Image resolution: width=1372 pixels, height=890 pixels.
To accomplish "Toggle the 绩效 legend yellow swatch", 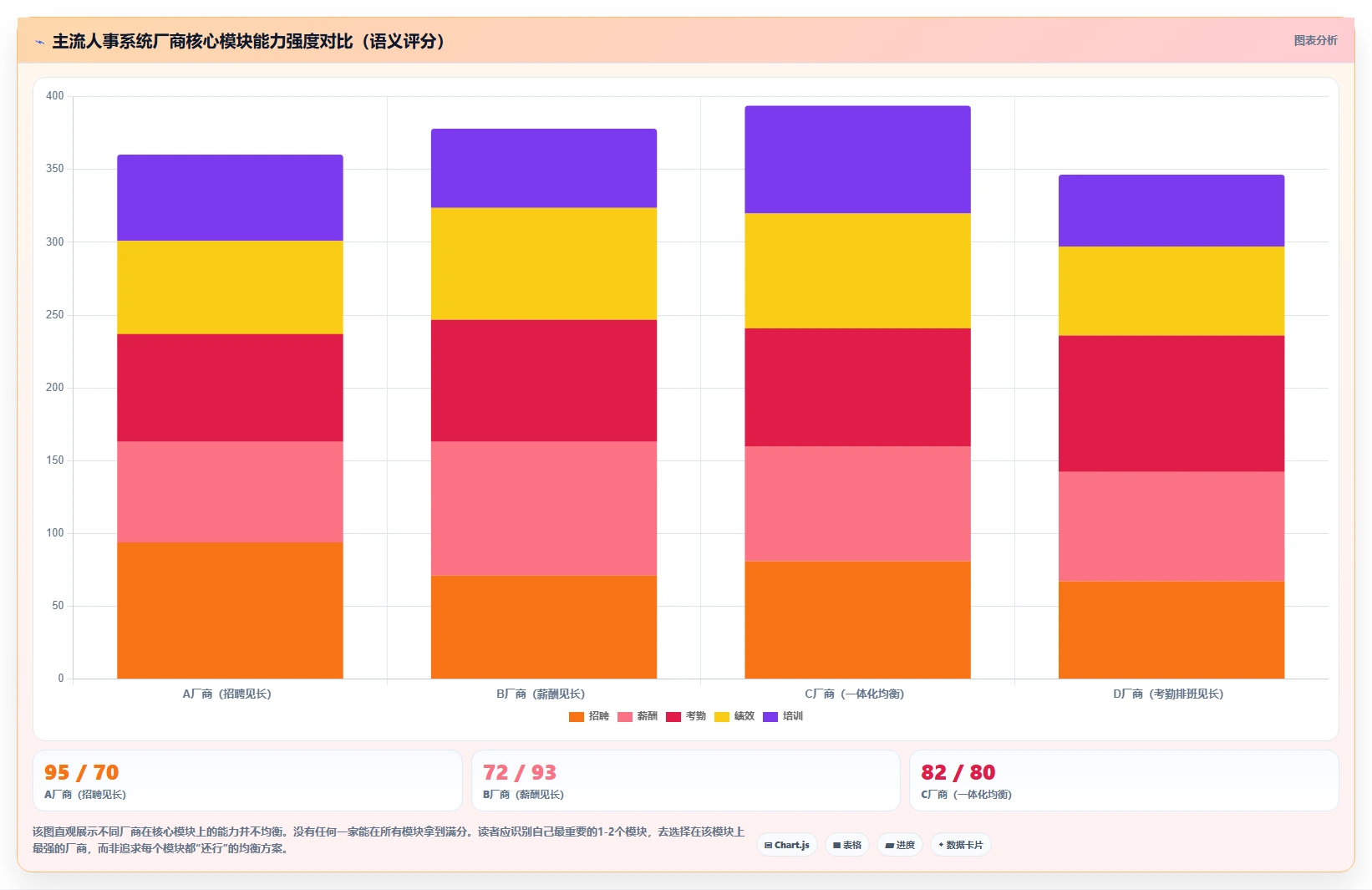I will tap(722, 717).
